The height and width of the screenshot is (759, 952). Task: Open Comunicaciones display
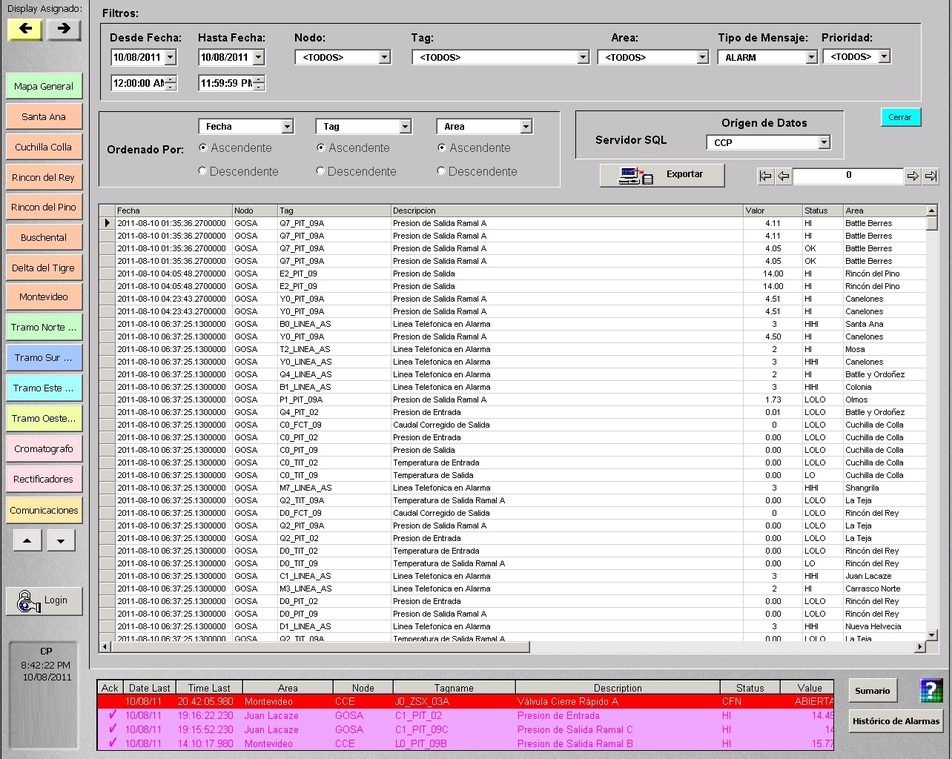(x=44, y=510)
